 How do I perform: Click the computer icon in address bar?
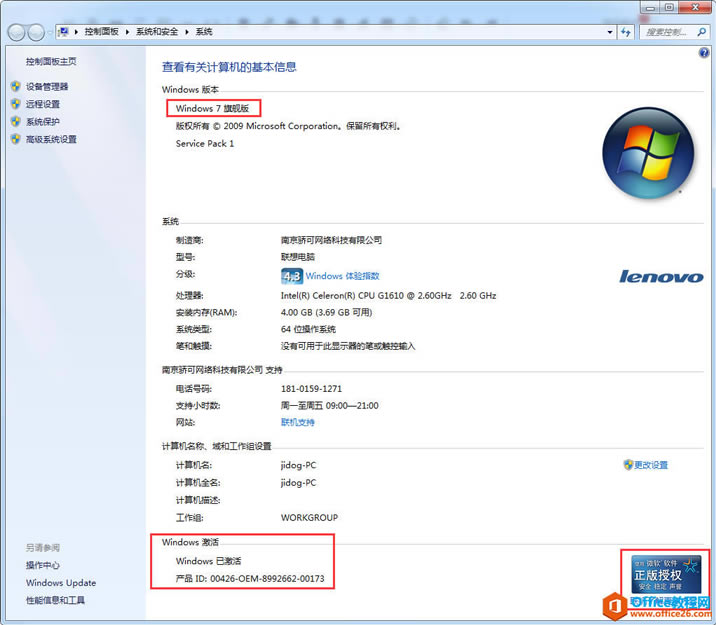pyautogui.click(x=64, y=32)
